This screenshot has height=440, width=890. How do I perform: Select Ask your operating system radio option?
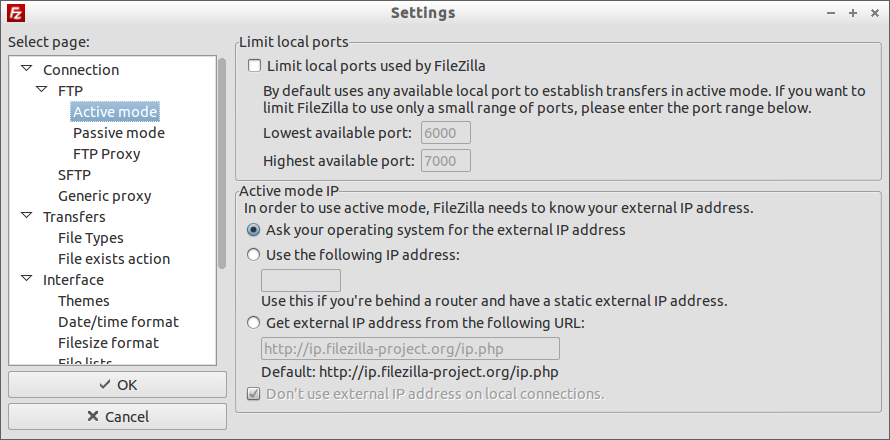point(254,230)
